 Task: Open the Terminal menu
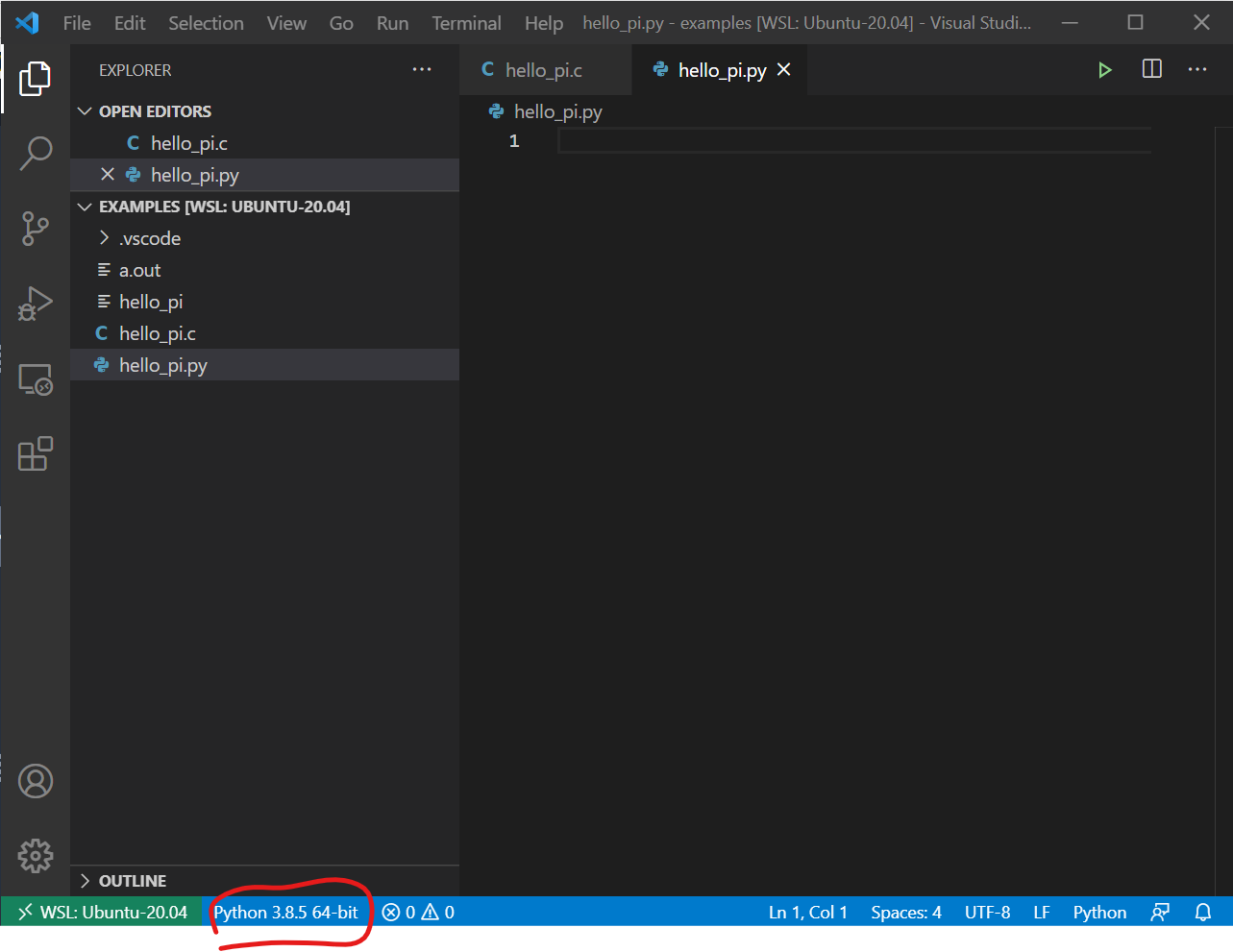point(466,23)
